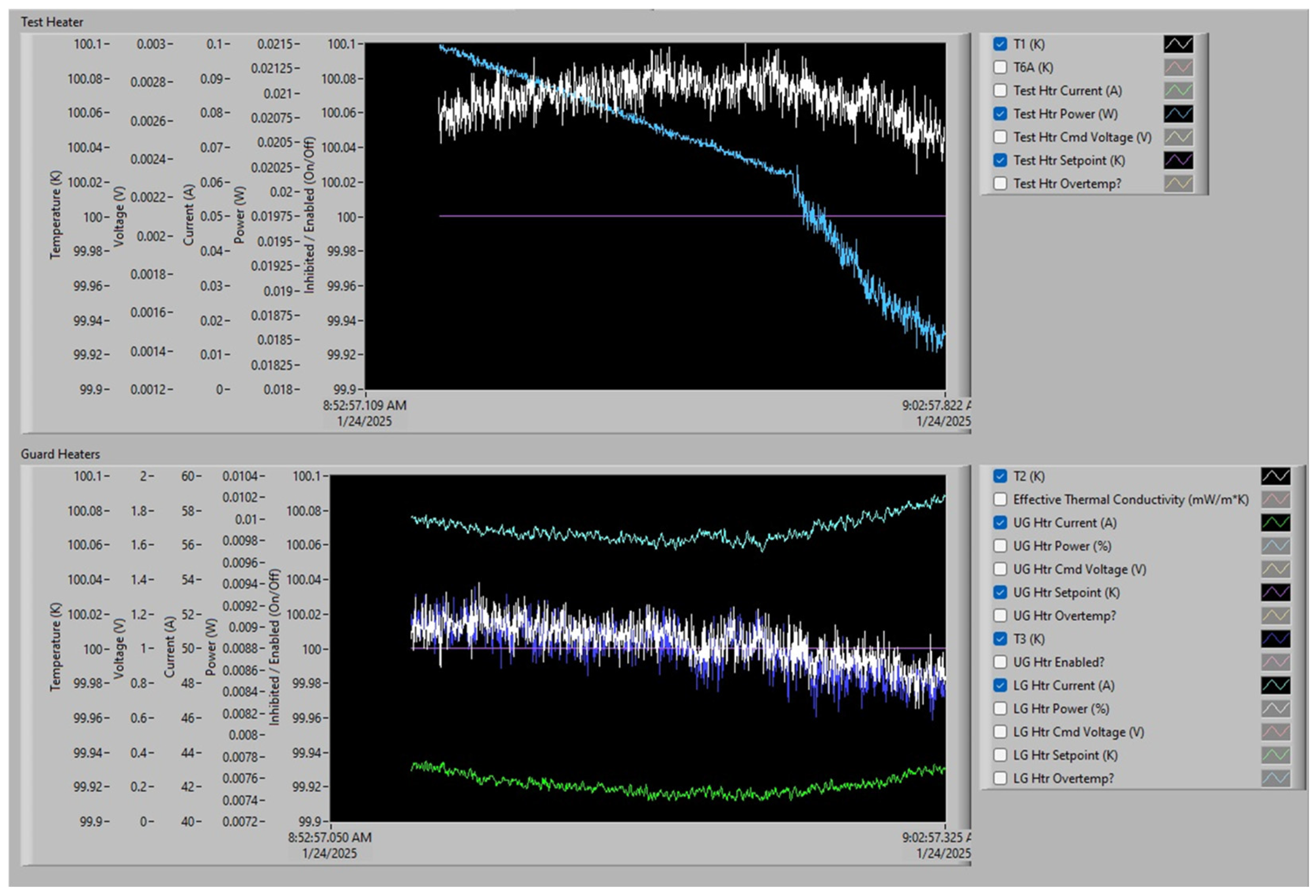Check the Test Htr Overtemp? box
The image size is (1316, 896).
pos(1000,183)
